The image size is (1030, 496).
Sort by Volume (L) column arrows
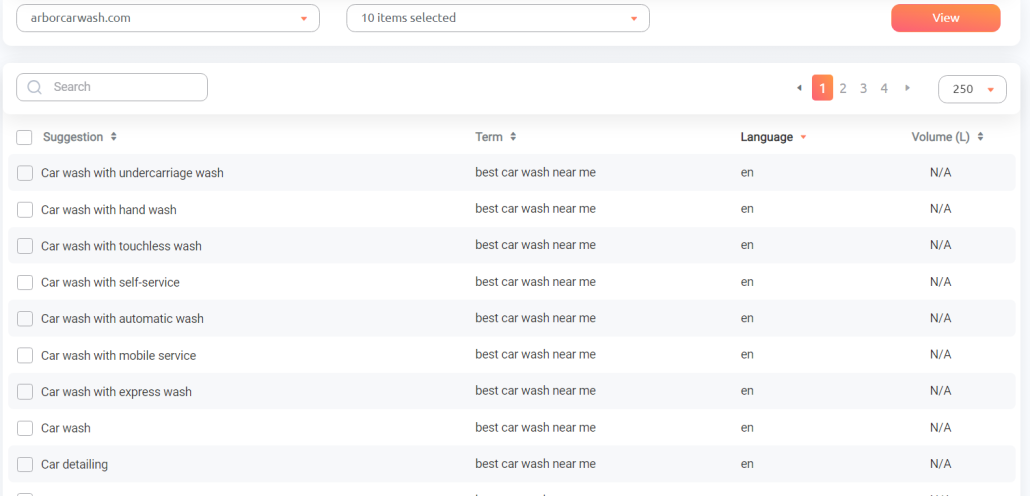(980, 137)
